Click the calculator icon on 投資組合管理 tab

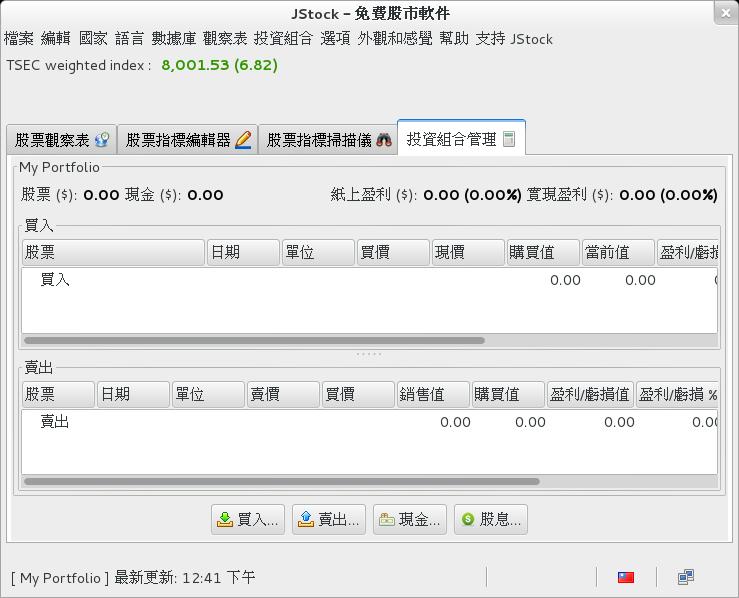[x=509, y=139]
